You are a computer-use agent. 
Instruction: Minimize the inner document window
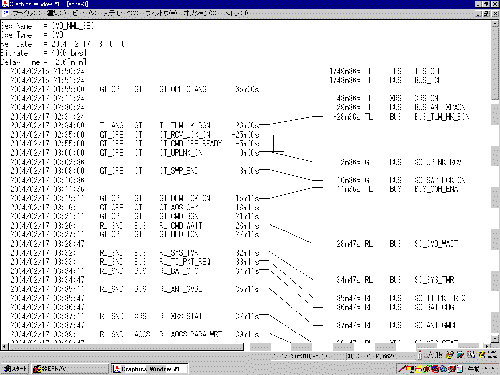click(x=479, y=13)
